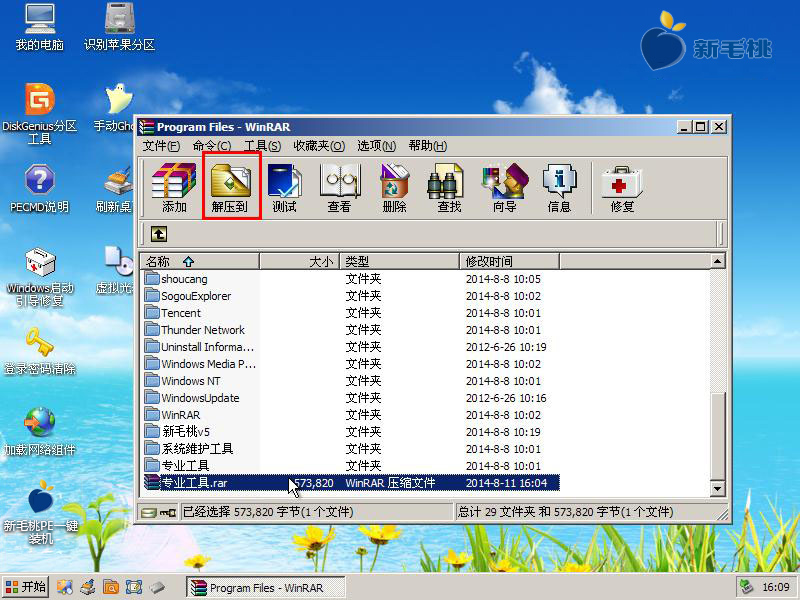800x600 pixels.
Task: Click the 测试 (Test) toolbar icon
Action: pos(284,187)
